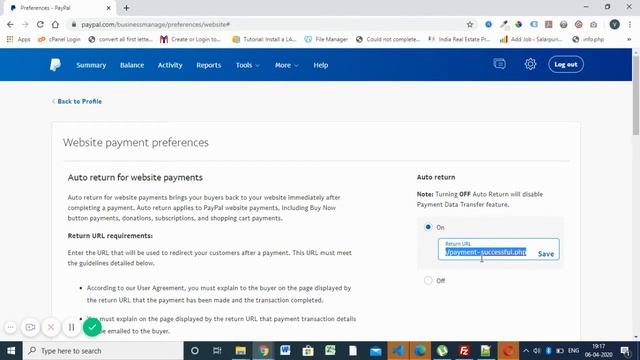Open Microsoft Store from taskbar
Screen dimensions: 640x360
(308, 351)
